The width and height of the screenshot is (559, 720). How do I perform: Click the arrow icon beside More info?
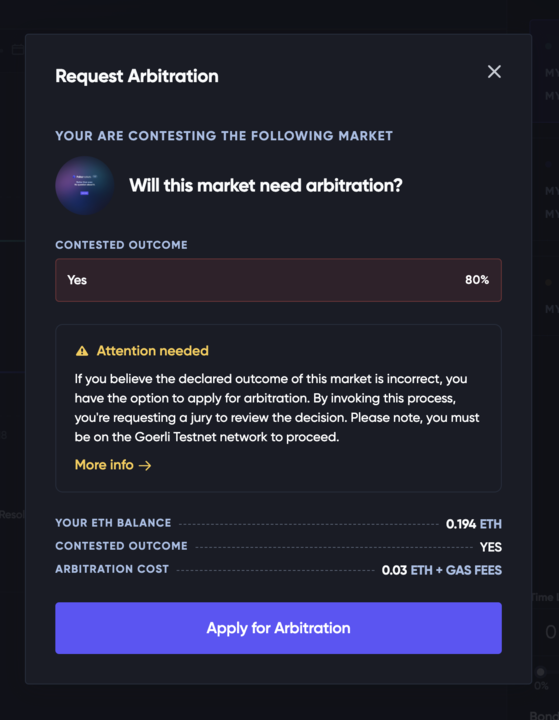pyautogui.click(x=145, y=466)
